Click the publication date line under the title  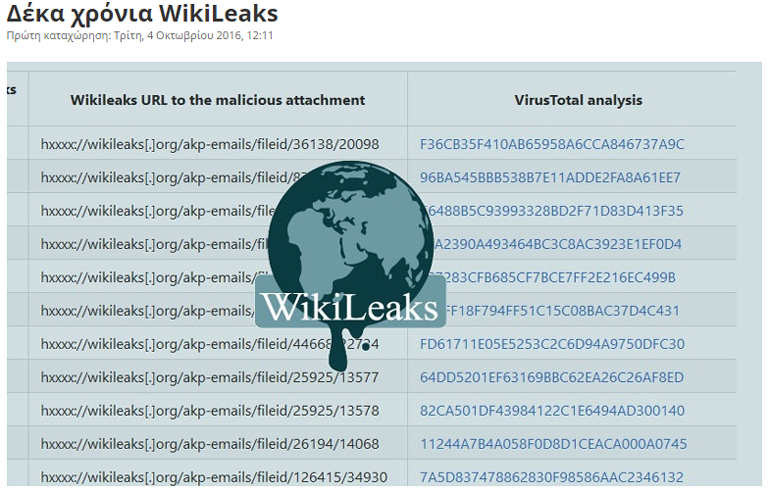point(140,36)
